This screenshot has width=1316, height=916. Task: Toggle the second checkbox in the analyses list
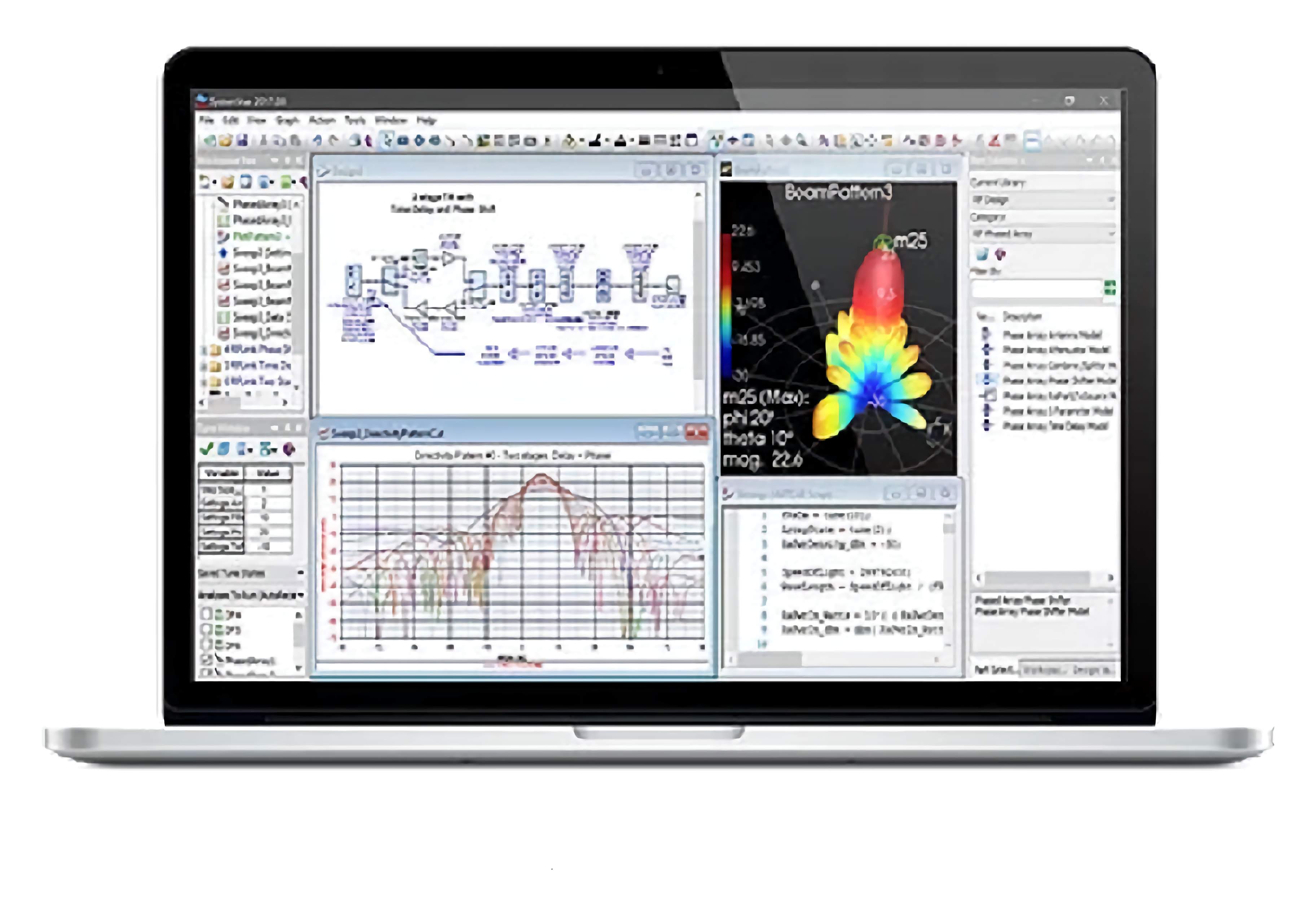[206, 629]
